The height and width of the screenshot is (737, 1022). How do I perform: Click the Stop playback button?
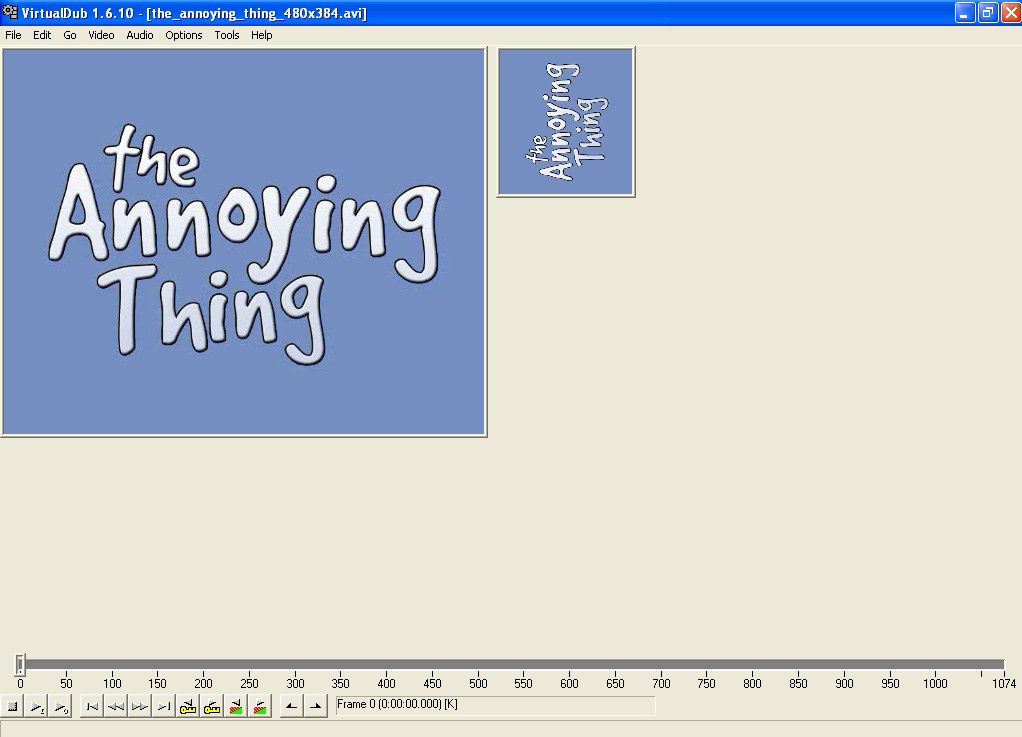point(12,706)
